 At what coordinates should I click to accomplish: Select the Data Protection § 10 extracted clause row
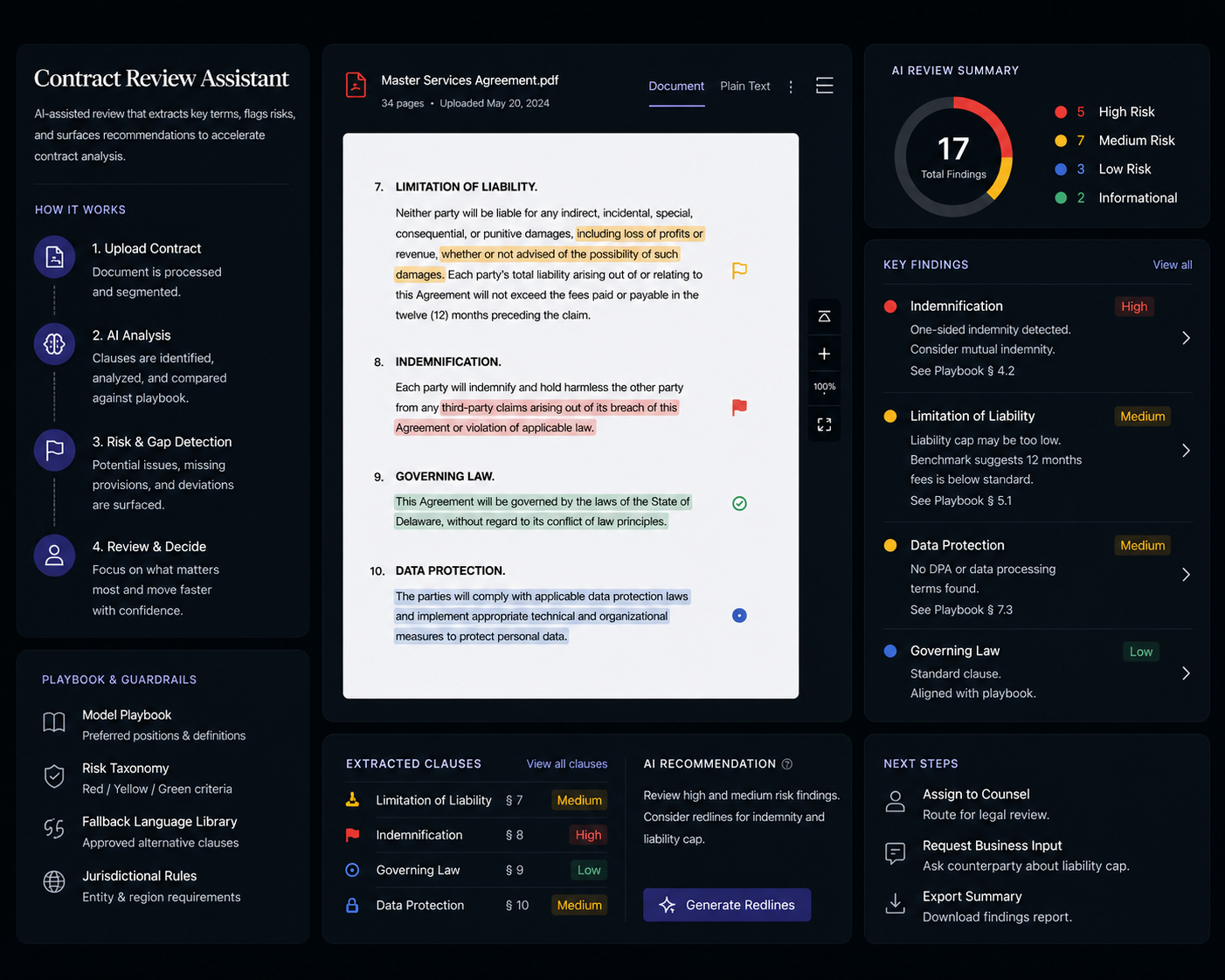point(476,905)
